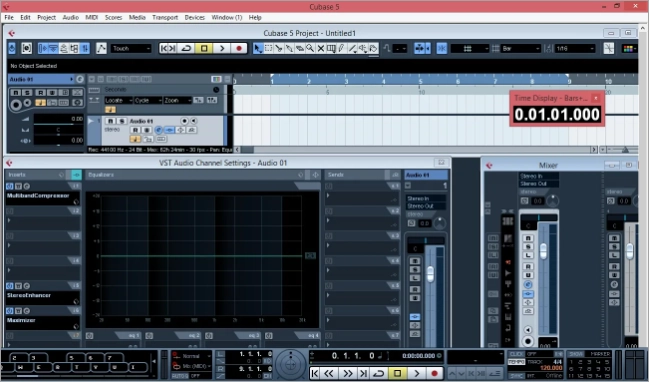Stop playback in project toolbar
This screenshot has height=382, width=649.
click(204, 48)
